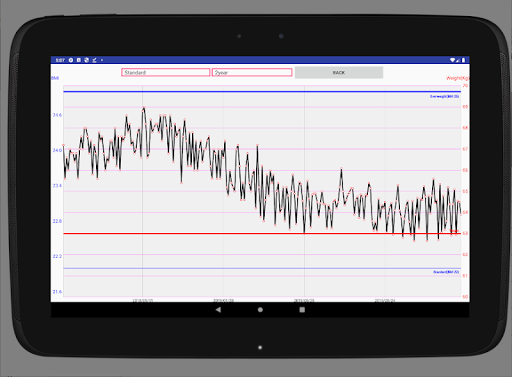Click the BACK button
The image size is (512, 377).
[x=339, y=72]
